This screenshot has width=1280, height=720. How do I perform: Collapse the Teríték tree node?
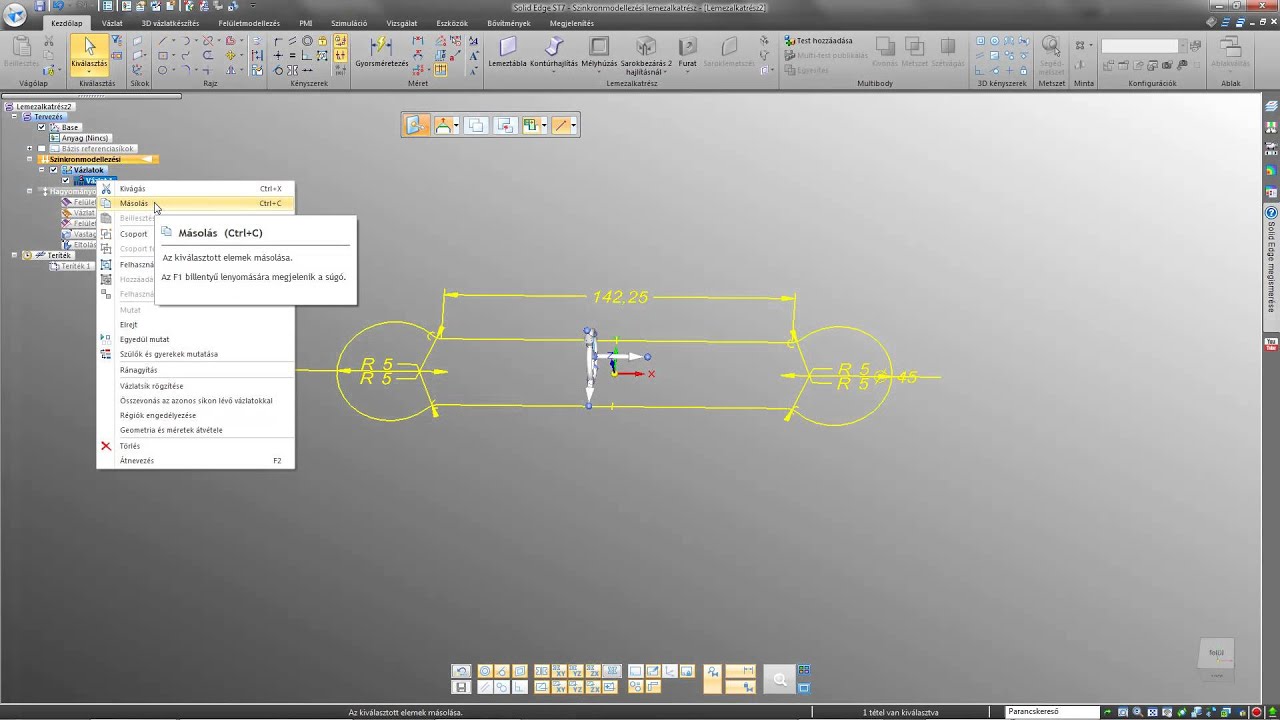click(x=15, y=255)
